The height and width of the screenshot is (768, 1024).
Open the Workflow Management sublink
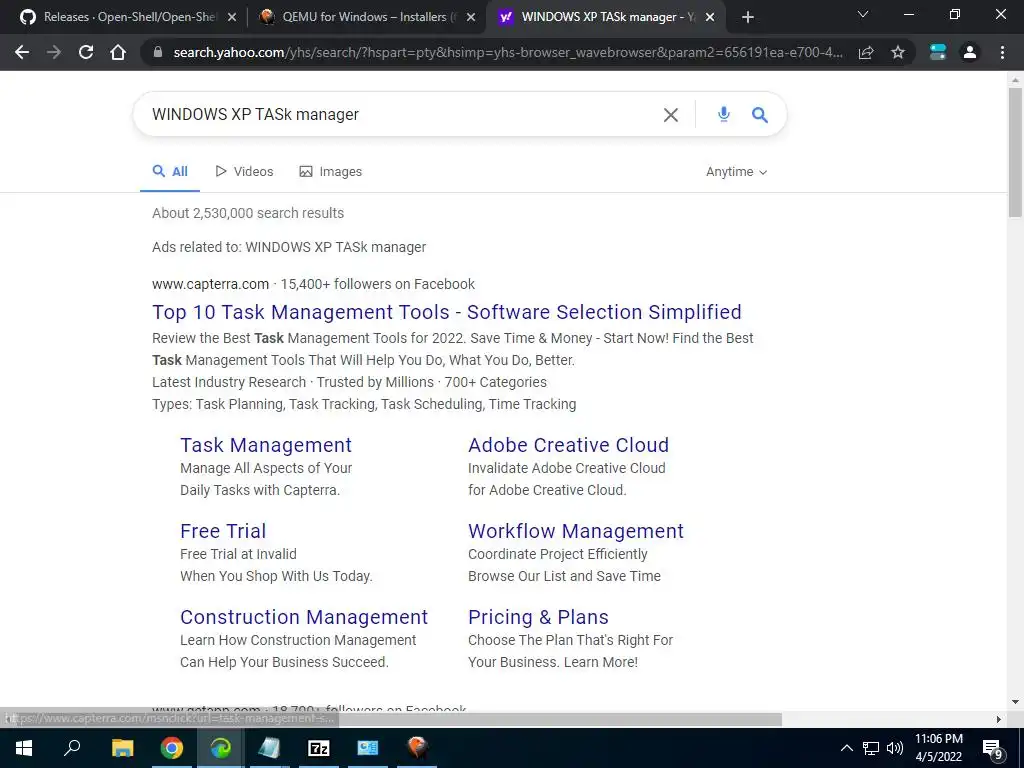click(x=576, y=531)
